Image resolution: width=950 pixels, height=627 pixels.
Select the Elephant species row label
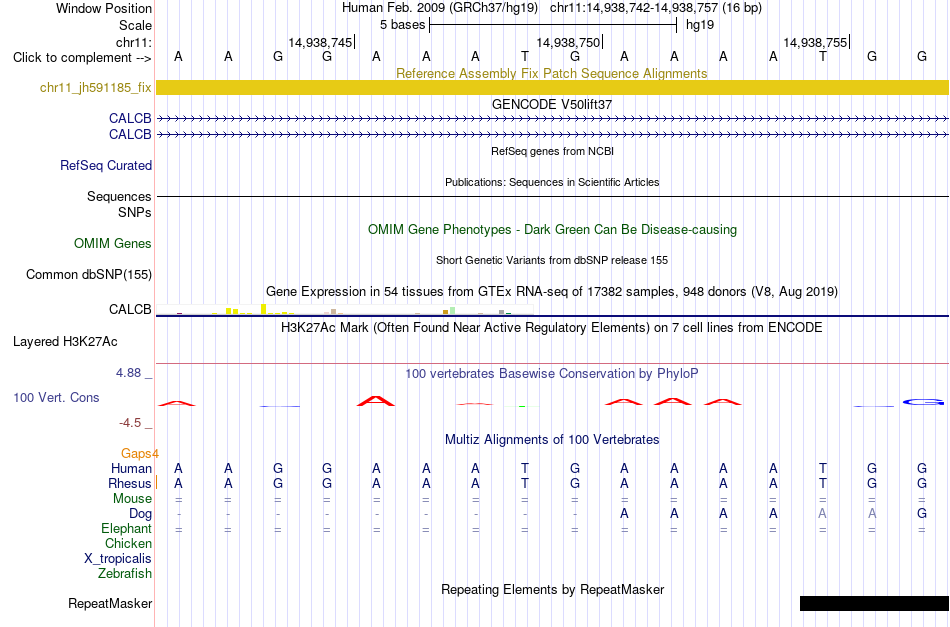[x=127, y=529]
